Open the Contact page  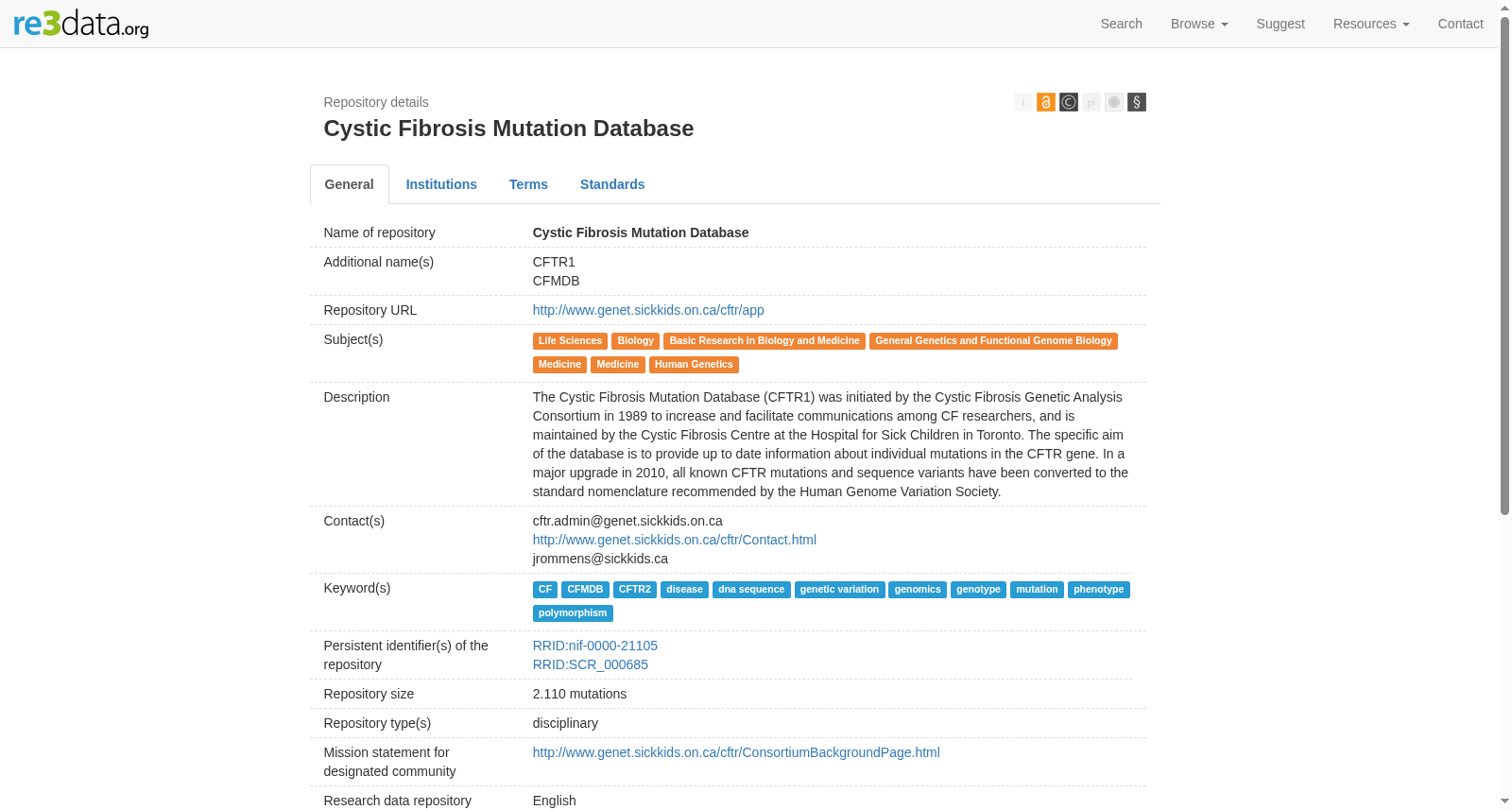pyautogui.click(x=1460, y=24)
